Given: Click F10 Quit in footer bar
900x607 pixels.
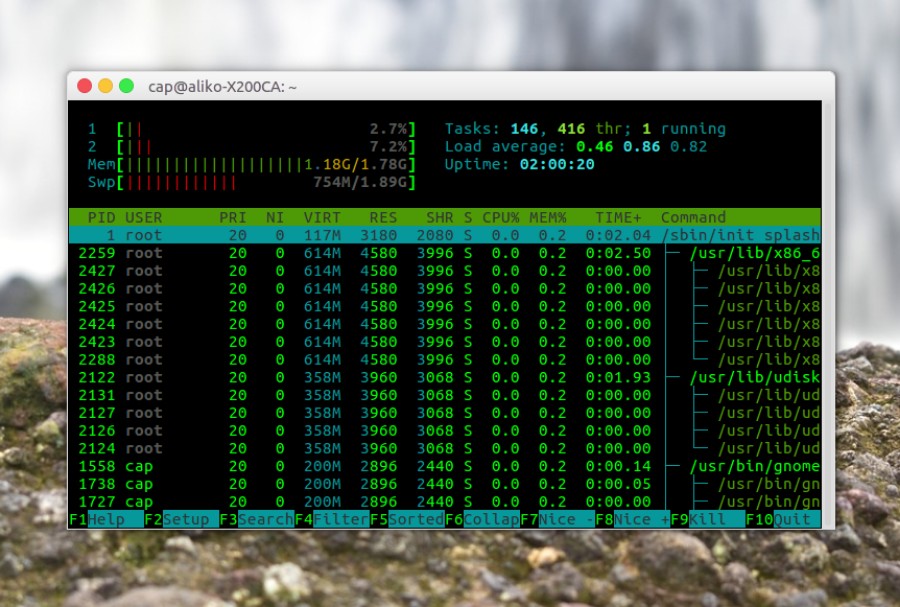Looking at the screenshot, I should point(783,520).
